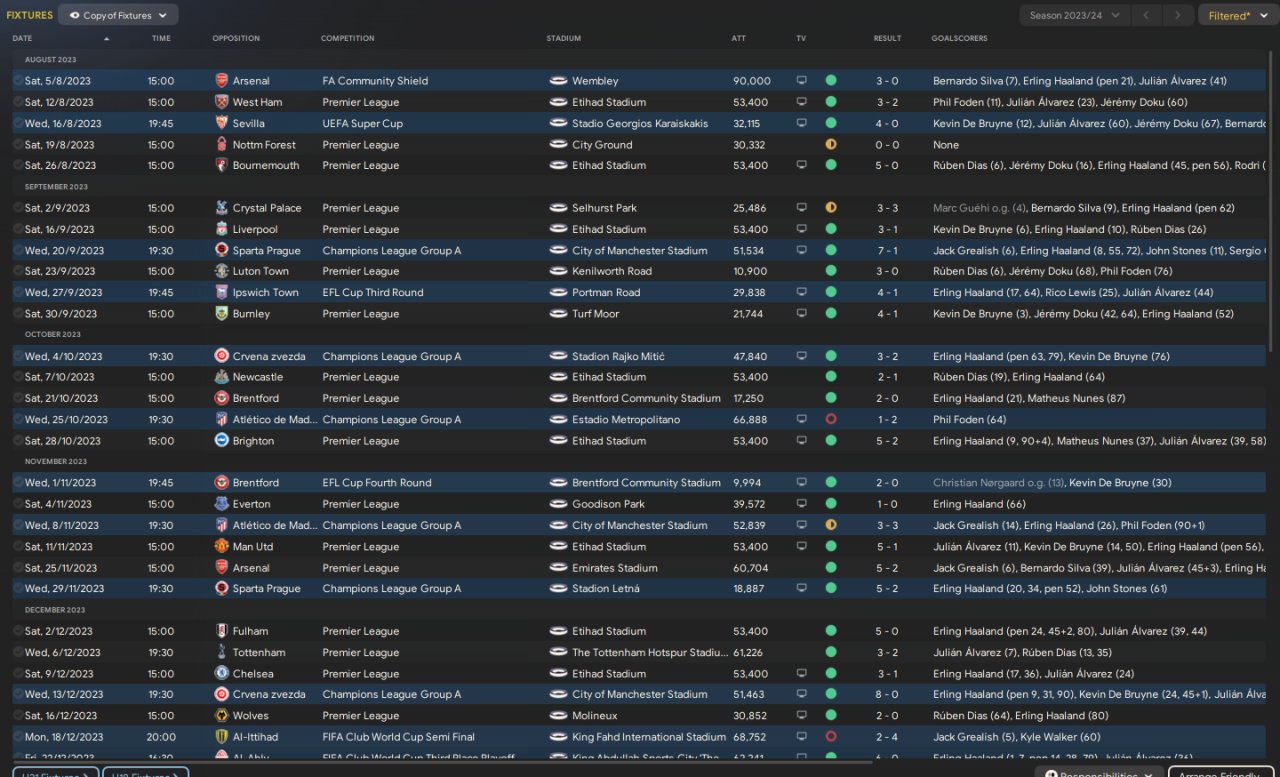
Task: Open the 8 - 0 result against Crvena zvezda
Action: pyautogui.click(x=887, y=695)
